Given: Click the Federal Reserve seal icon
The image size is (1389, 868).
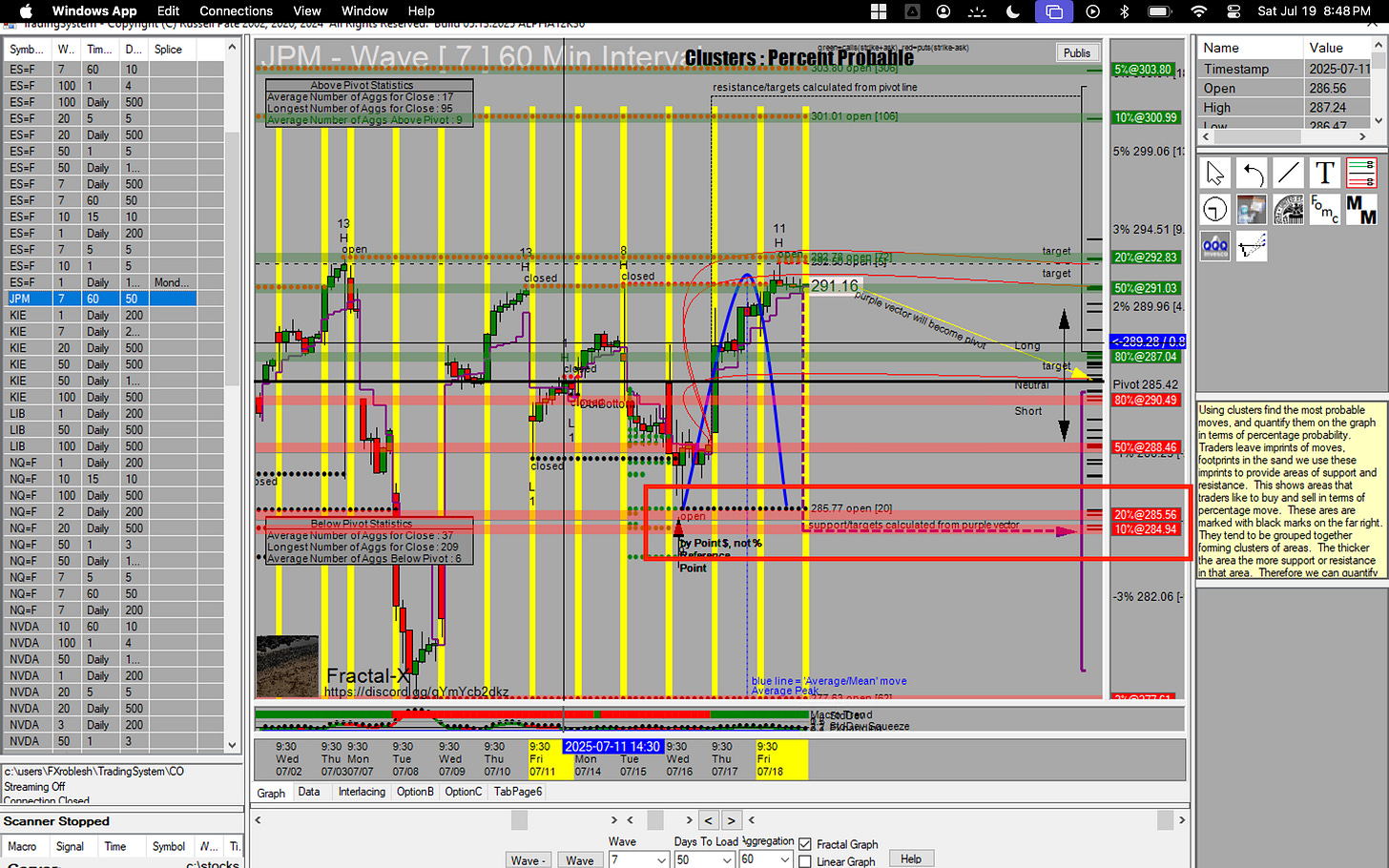Looking at the screenshot, I should (x=1288, y=209).
